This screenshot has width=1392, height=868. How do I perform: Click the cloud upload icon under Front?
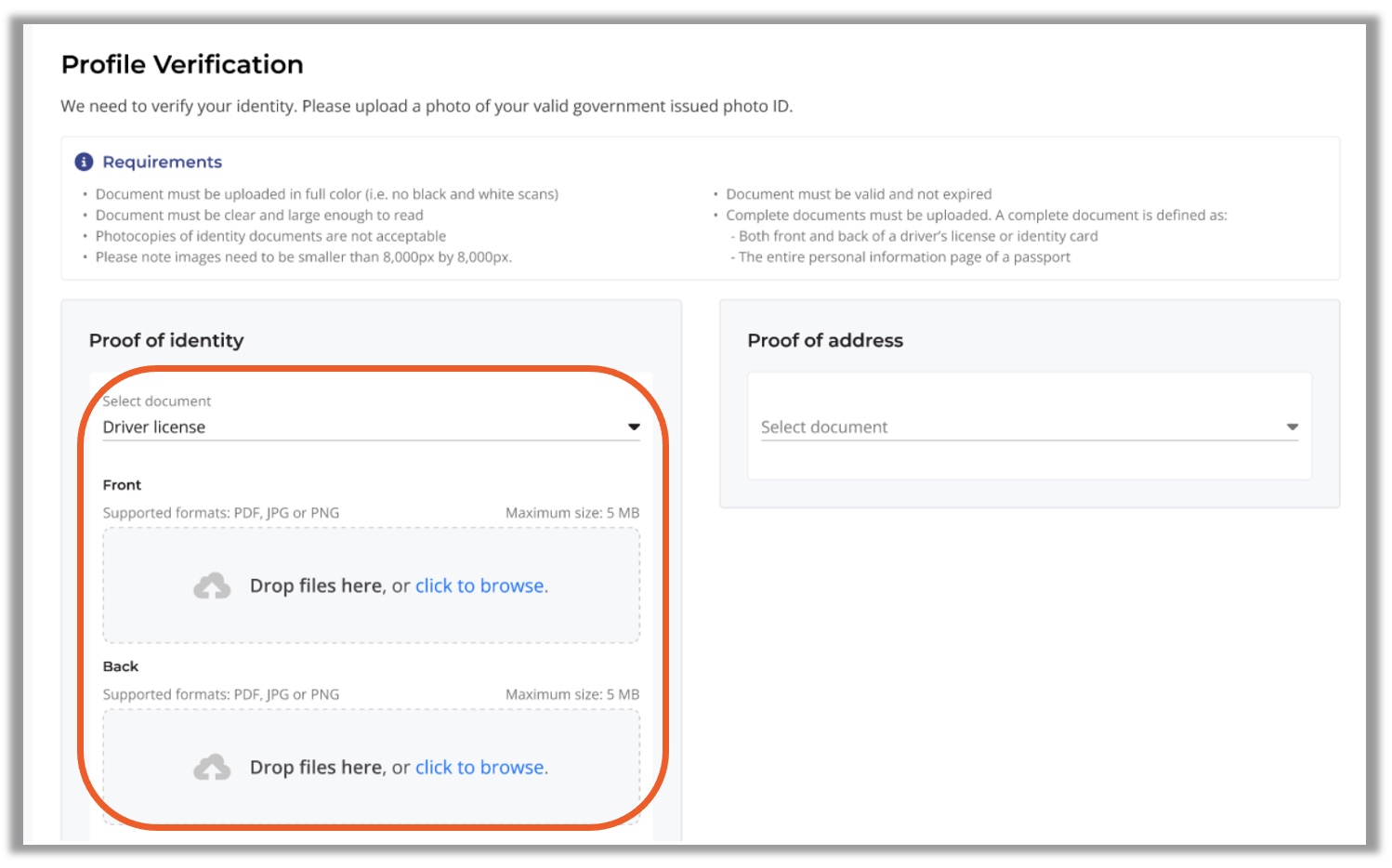click(212, 585)
